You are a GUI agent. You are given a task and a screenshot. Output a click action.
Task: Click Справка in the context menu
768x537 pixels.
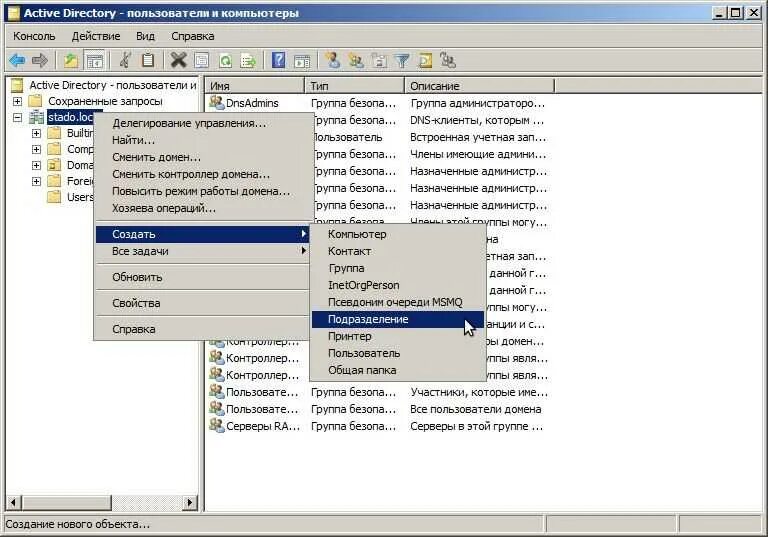[202, 329]
